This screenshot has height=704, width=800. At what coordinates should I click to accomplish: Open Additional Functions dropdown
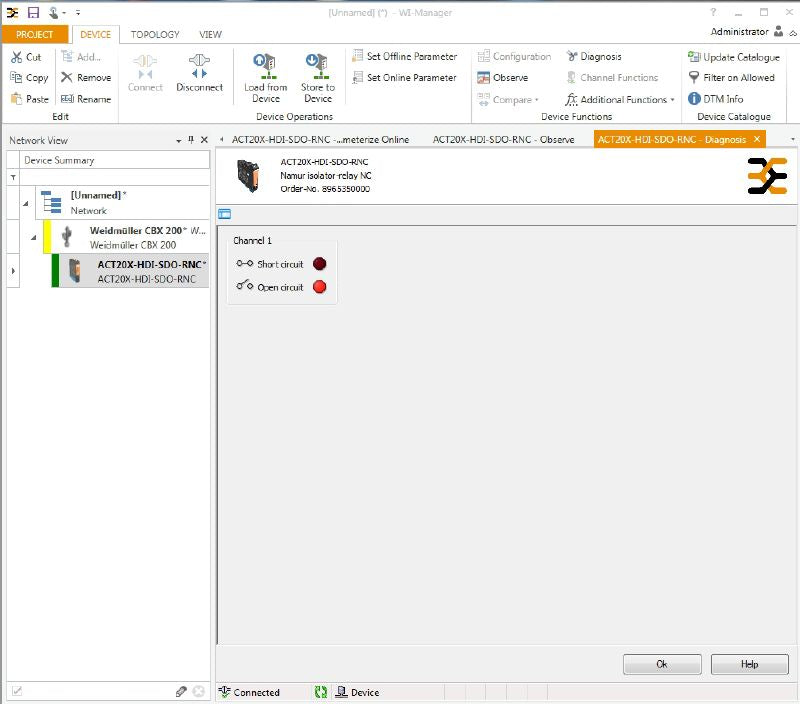point(622,100)
